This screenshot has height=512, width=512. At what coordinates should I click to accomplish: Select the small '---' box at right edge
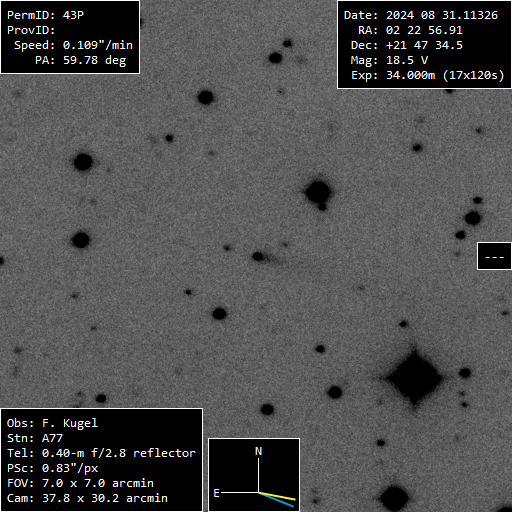click(494, 256)
